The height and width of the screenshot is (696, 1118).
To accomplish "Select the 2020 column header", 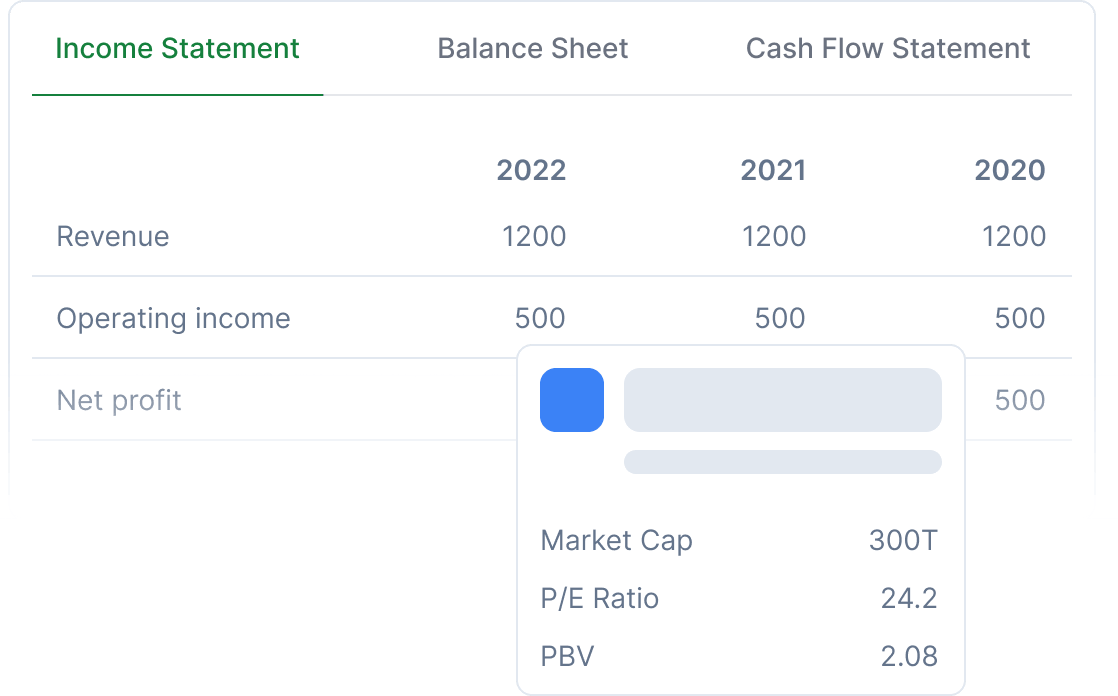I will (x=1010, y=170).
